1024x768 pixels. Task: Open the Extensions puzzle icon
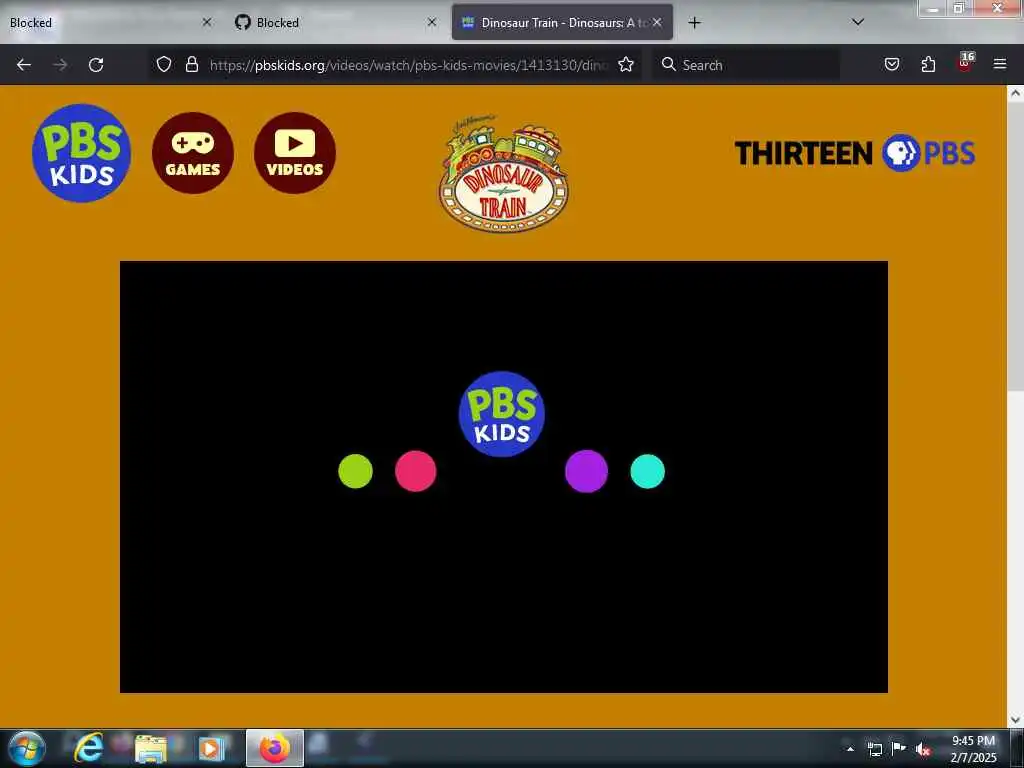point(928,64)
